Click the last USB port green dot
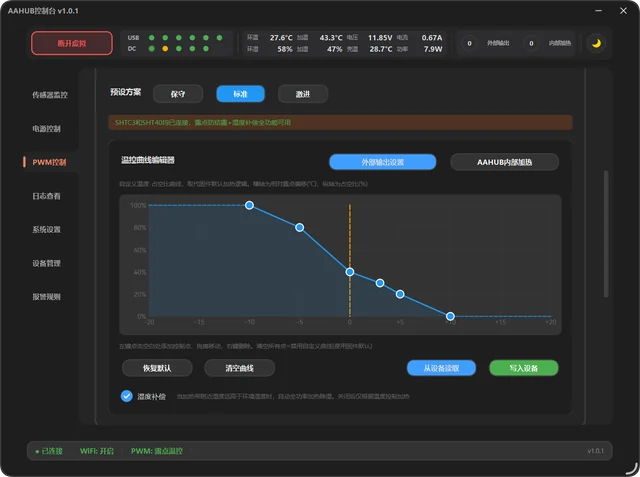 219,38
